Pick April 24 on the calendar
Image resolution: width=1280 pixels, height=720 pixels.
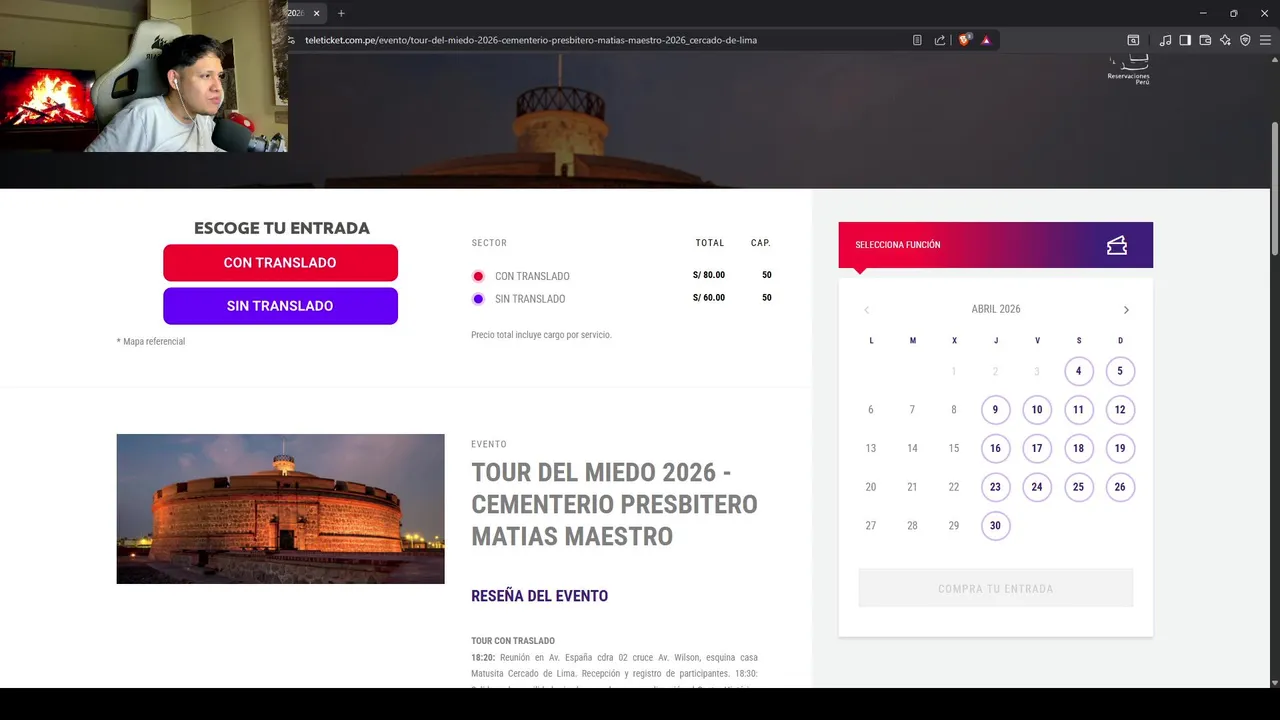[x=1037, y=488]
